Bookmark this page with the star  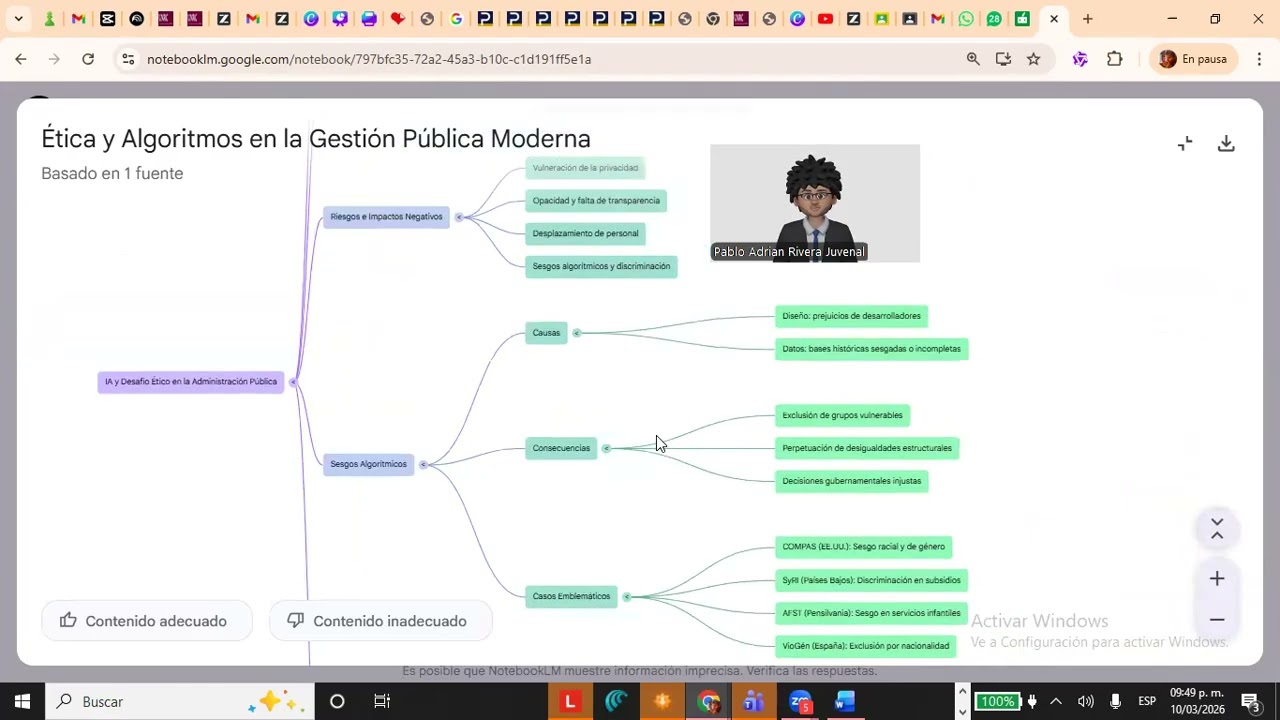(1034, 59)
